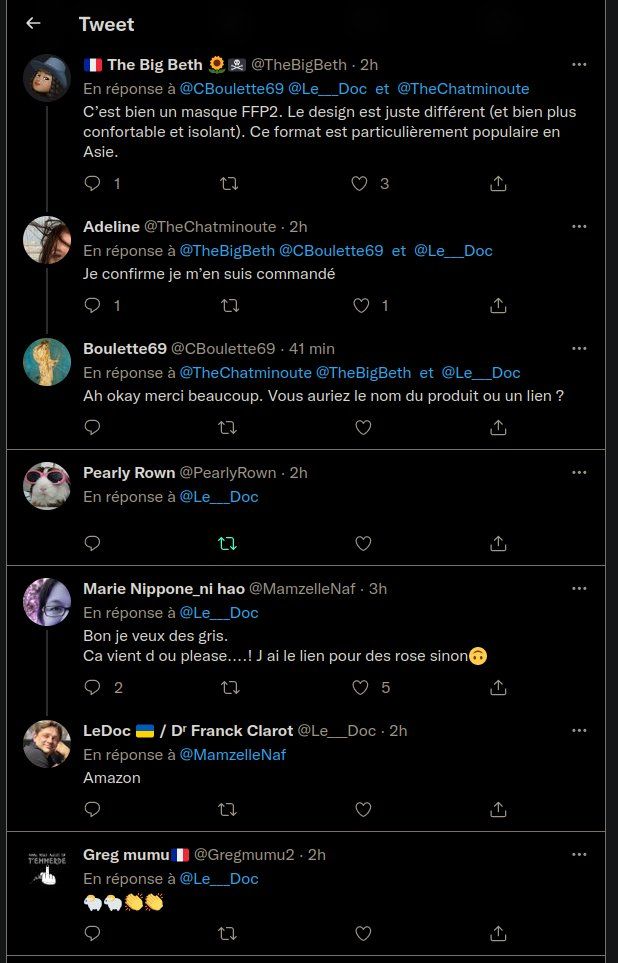Like The Big Beth's FFP2 mask tweet
Viewport: 618px width, 963px height.
pyautogui.click(x=362, y=183)
